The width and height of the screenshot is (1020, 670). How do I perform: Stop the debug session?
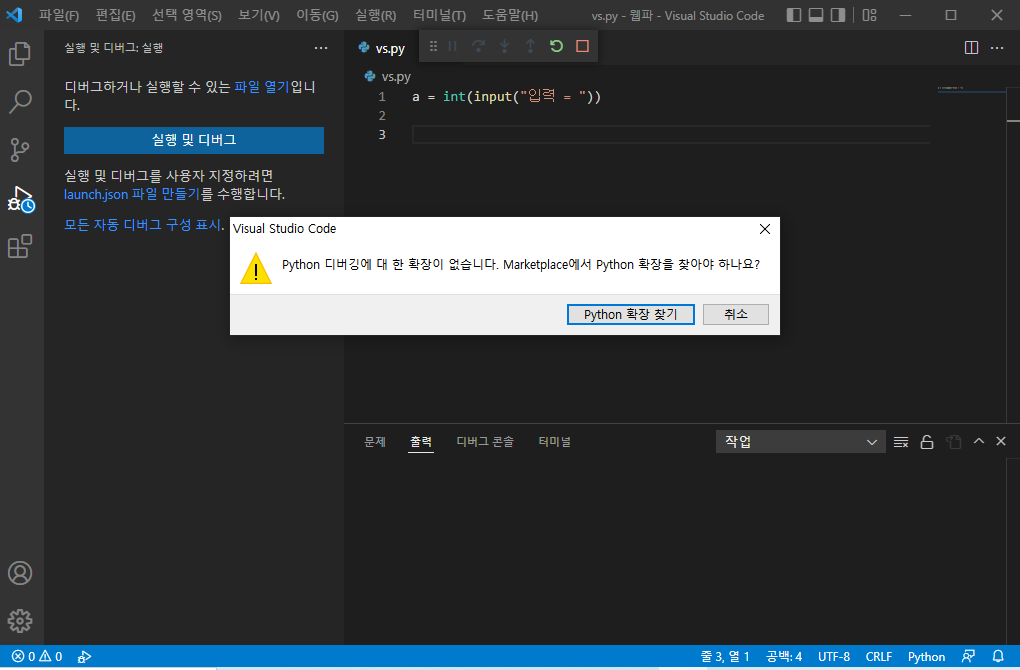[582, 46]
